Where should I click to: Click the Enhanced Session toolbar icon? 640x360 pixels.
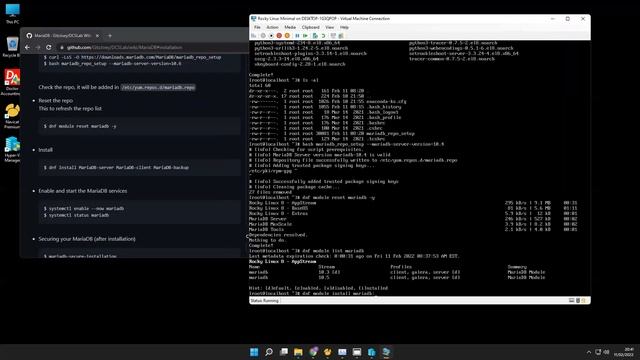pos(333,36)
